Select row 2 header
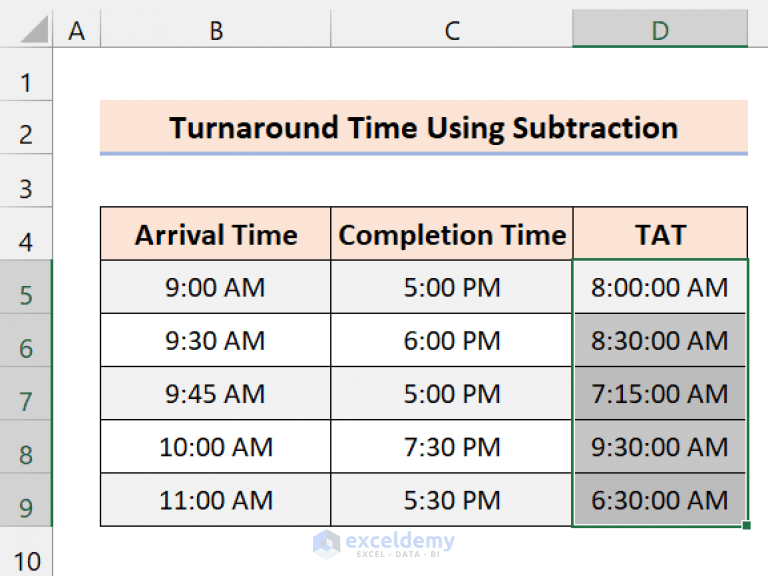 26,127
